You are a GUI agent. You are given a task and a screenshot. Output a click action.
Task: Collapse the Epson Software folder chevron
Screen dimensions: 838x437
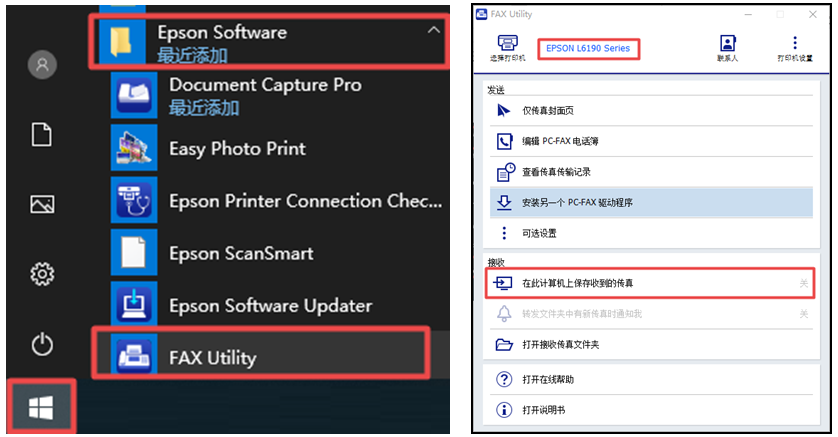[x=434, y=30]
